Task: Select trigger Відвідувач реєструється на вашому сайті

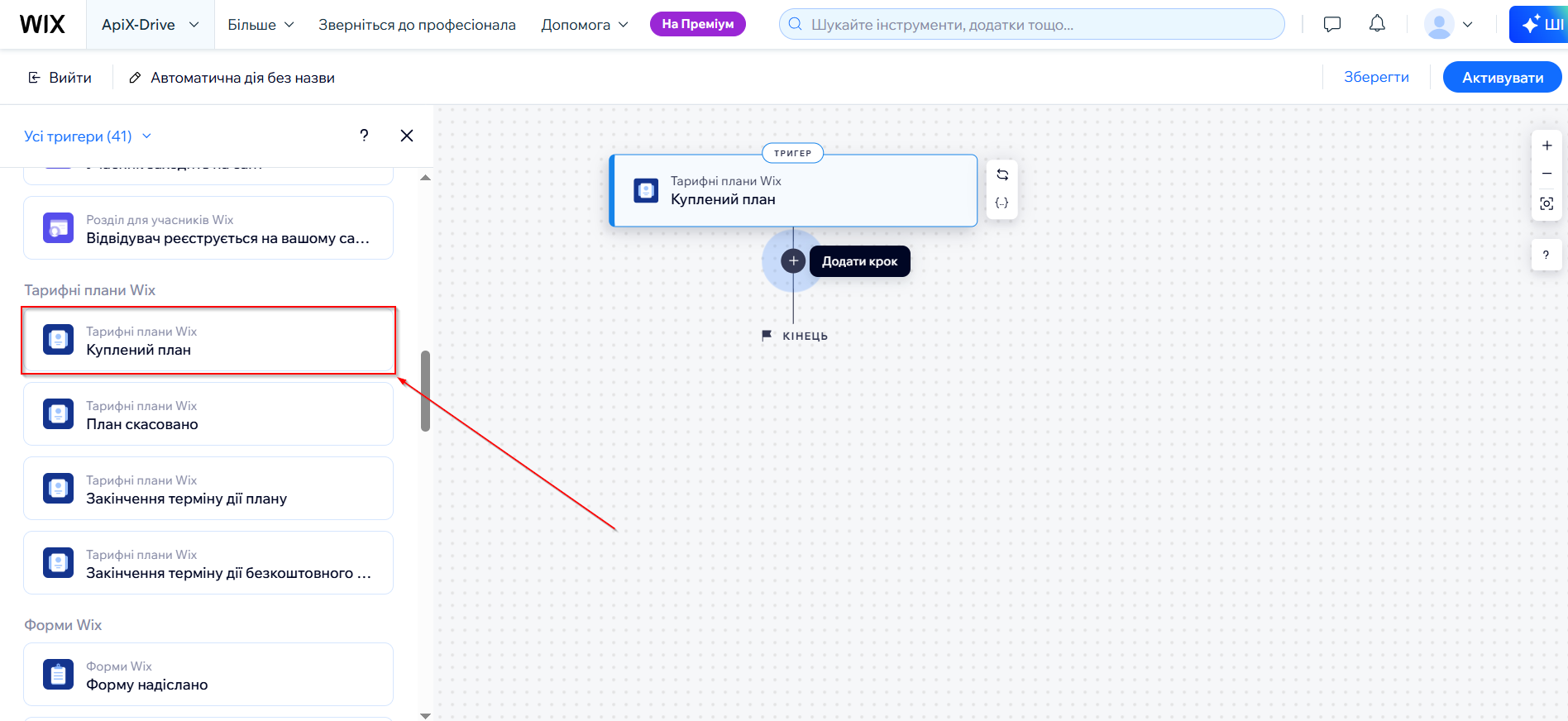Action: point(208,227)
